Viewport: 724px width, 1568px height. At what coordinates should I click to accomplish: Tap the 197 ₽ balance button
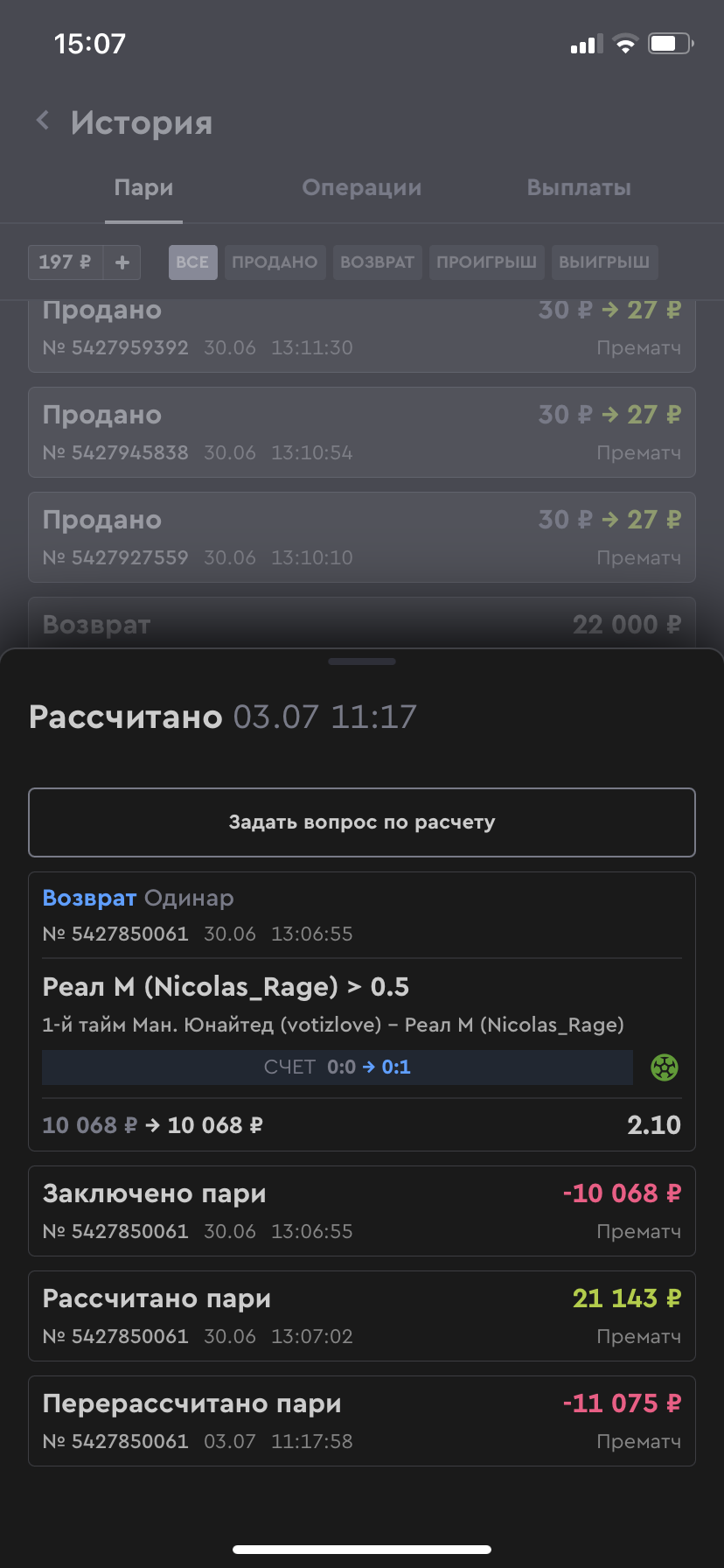click(66, 262)
